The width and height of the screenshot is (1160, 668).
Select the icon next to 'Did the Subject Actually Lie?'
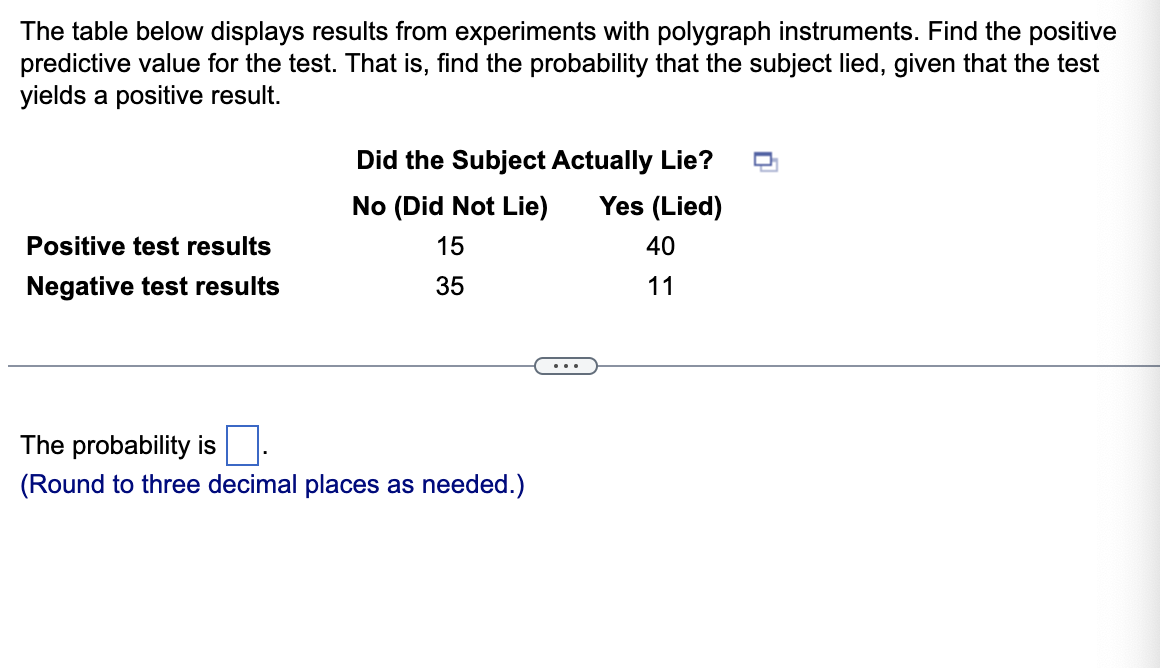[x=765, y=159]
